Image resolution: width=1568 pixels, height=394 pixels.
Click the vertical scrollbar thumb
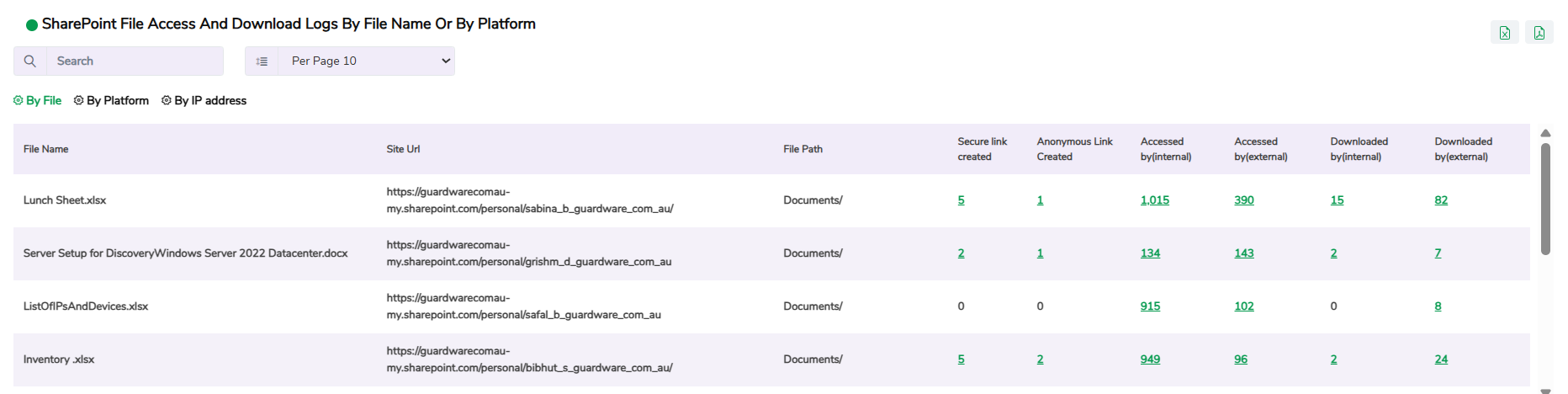click(1545, 198)
